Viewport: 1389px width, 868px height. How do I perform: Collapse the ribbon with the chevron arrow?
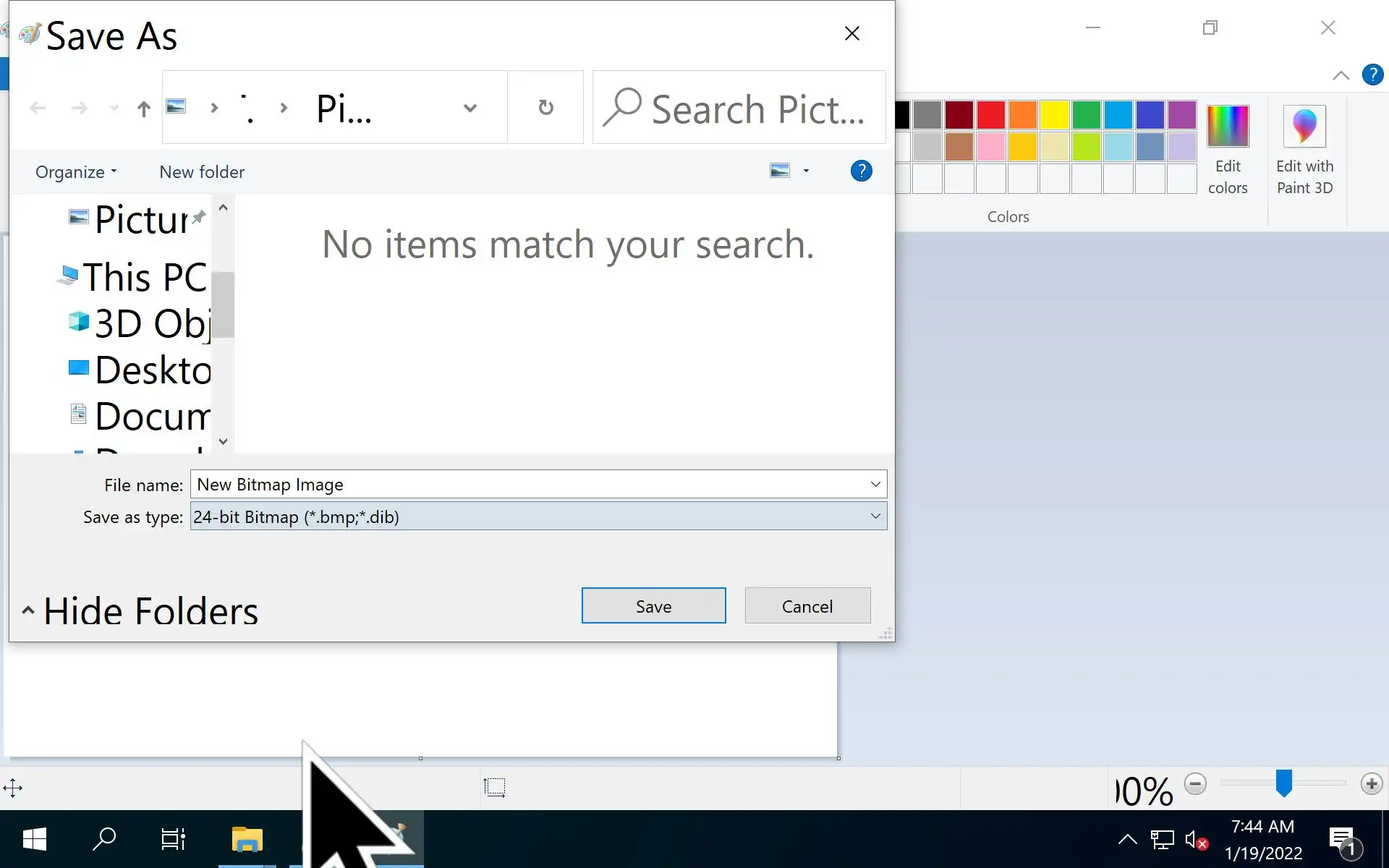point(1341,75)
